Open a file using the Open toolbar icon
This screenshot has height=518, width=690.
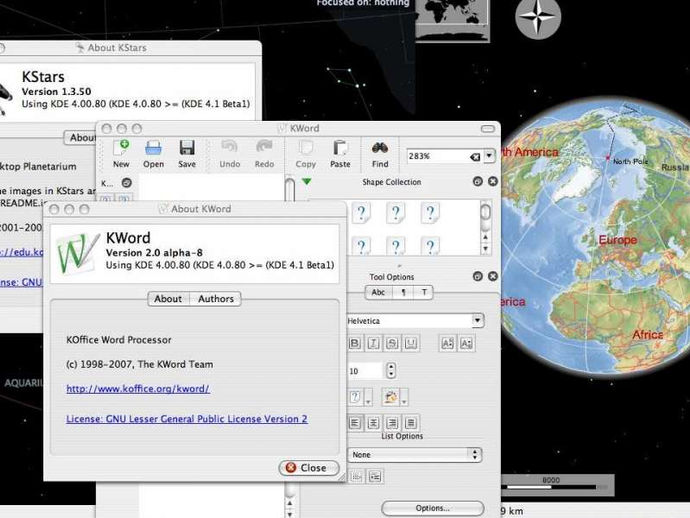pyautogui.click(x=153, y=148)
